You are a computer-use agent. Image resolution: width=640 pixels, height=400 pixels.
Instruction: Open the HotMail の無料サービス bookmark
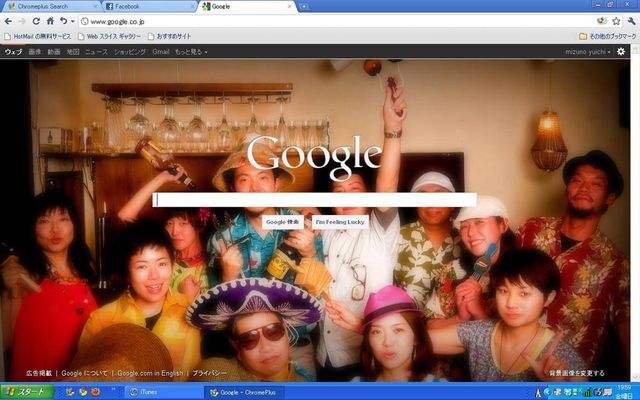38,36
